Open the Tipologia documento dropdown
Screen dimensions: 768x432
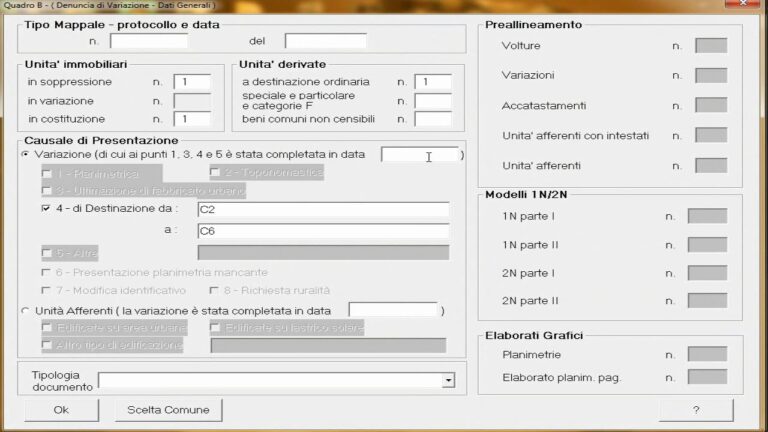[448, 380]
